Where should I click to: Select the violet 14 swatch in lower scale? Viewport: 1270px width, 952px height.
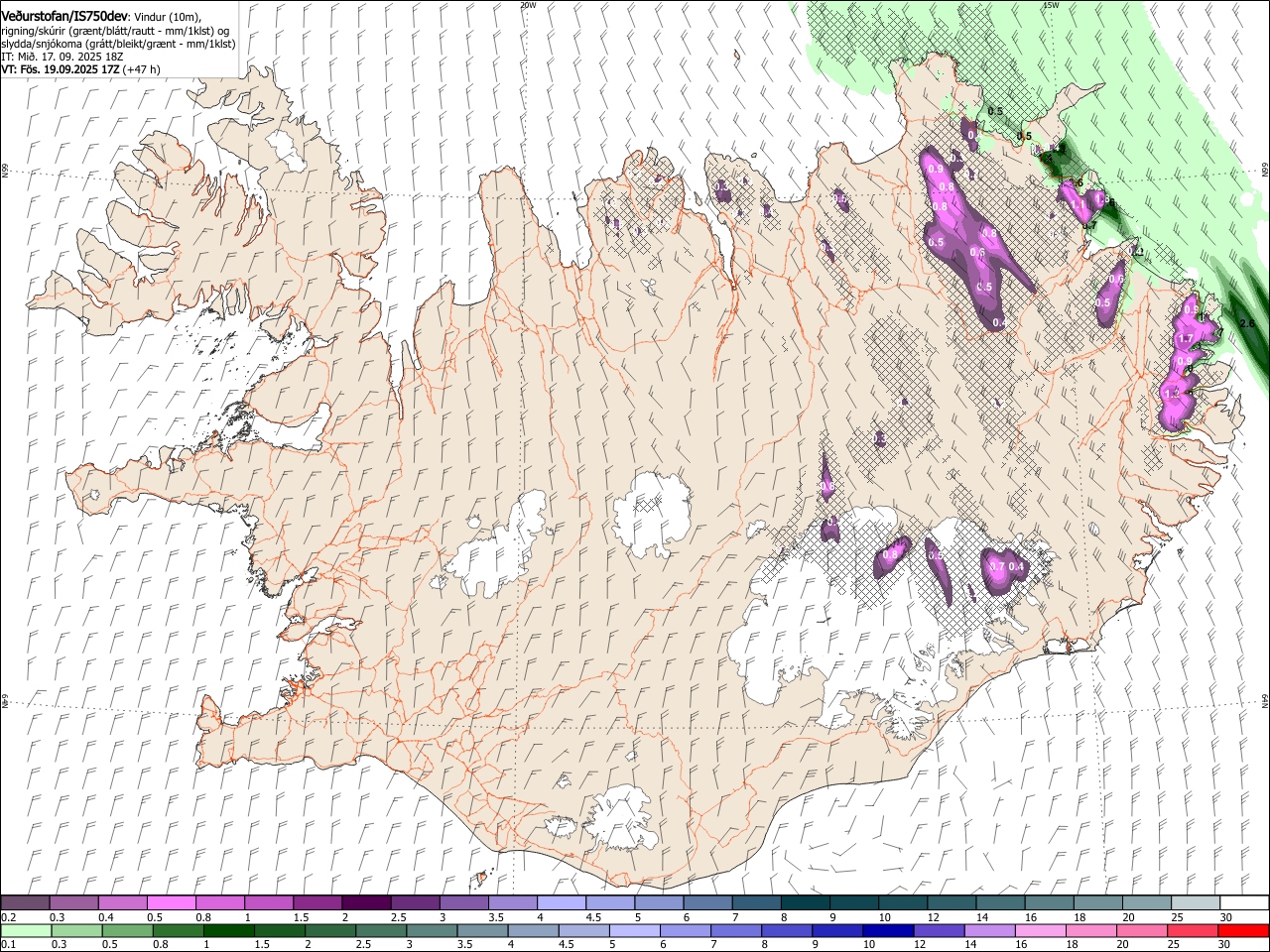[990, 931]
